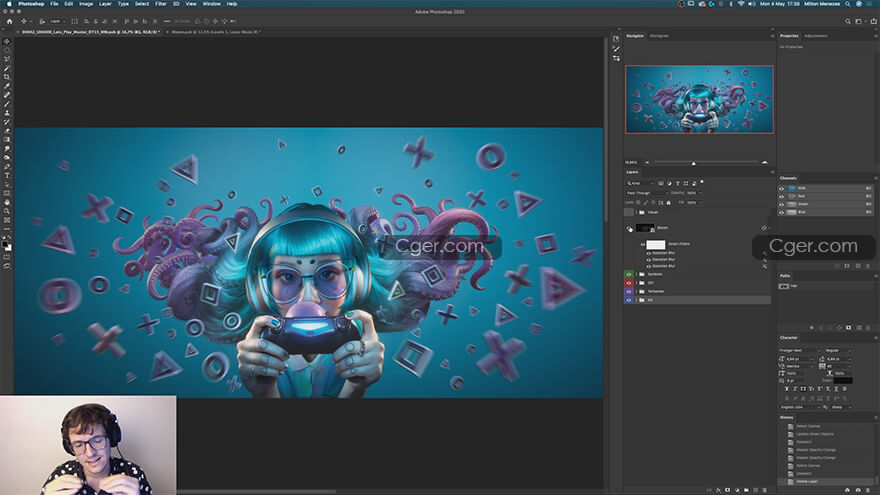
Task: Select the Elliptical Marquee tool
Action: [x=7, y=51]
